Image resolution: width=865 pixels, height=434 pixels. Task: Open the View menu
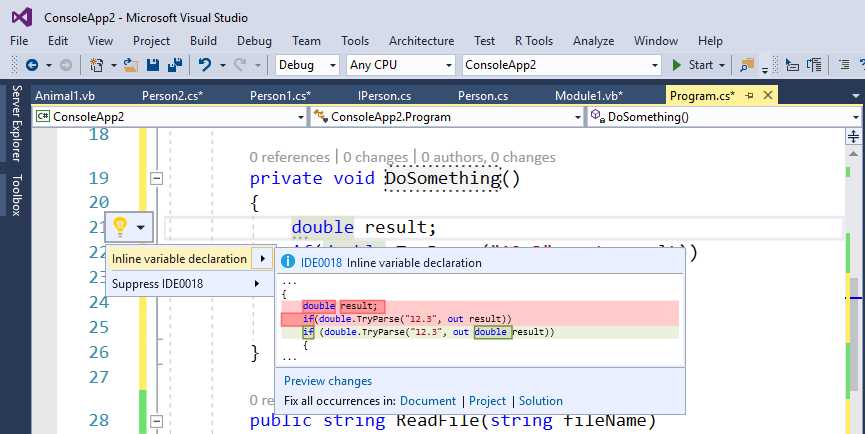coord(100,41)
